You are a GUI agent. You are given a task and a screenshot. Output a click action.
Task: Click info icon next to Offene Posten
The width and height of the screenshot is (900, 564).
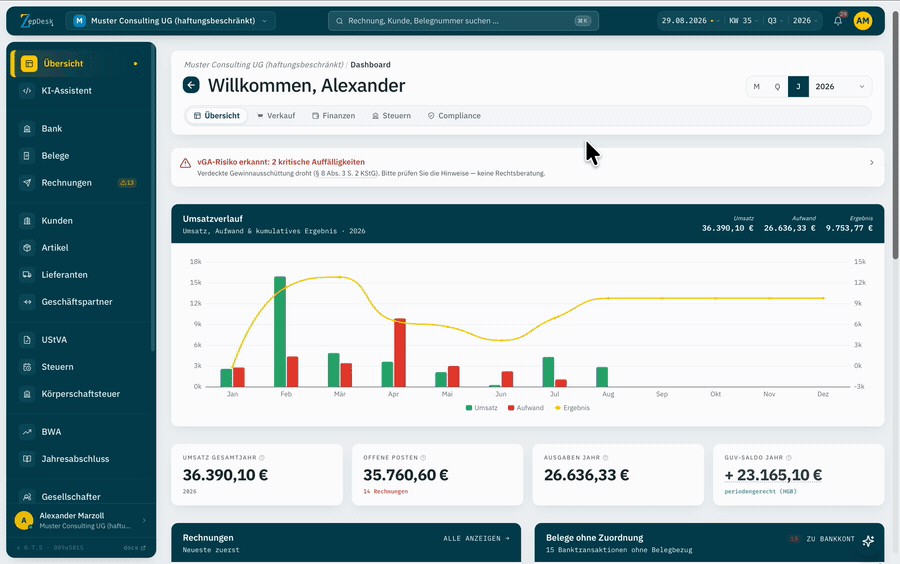coord(423,457)
